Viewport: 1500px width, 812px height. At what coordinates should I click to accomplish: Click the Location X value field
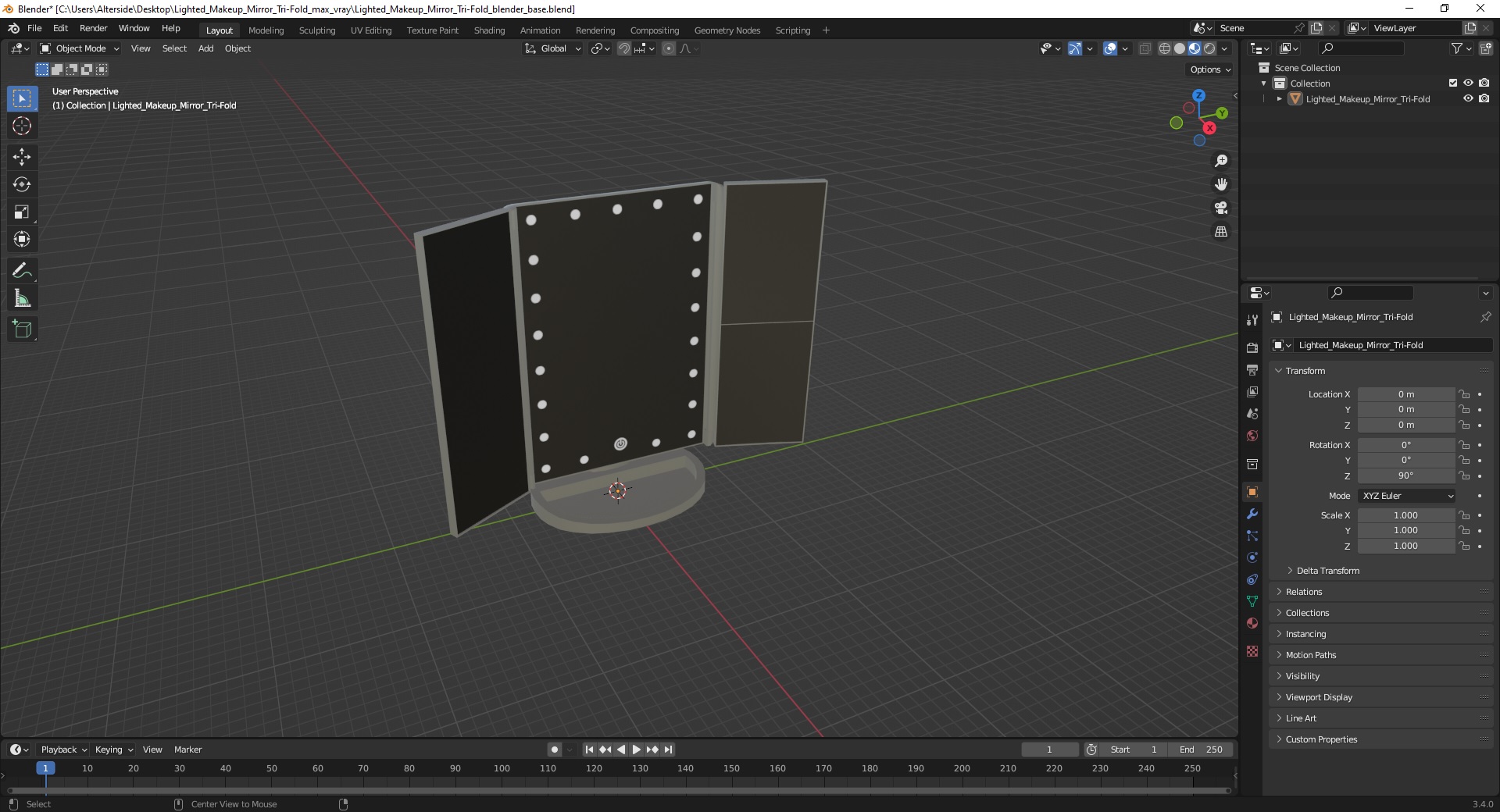click(1406, 394)
